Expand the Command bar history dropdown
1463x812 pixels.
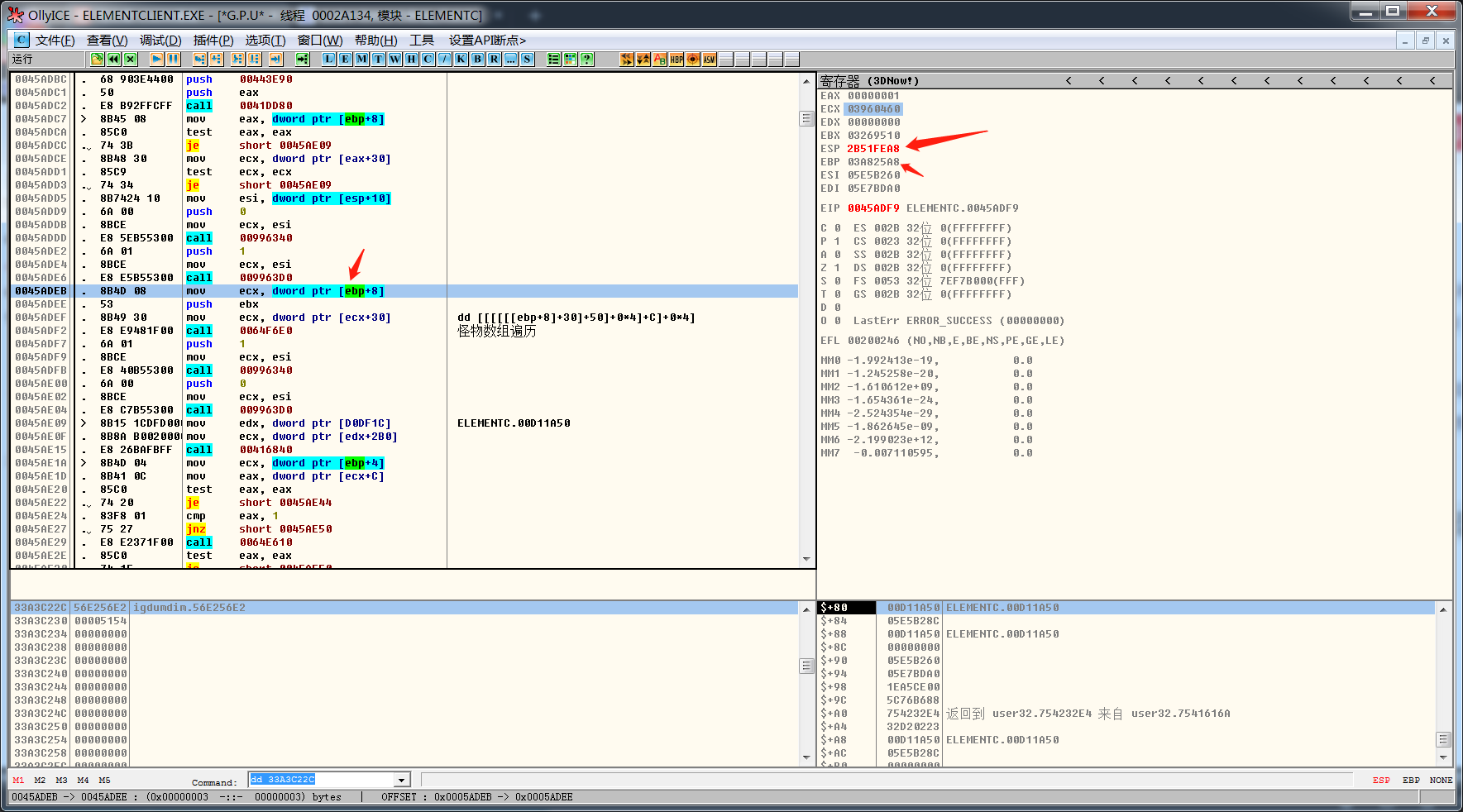coord(402,780)
